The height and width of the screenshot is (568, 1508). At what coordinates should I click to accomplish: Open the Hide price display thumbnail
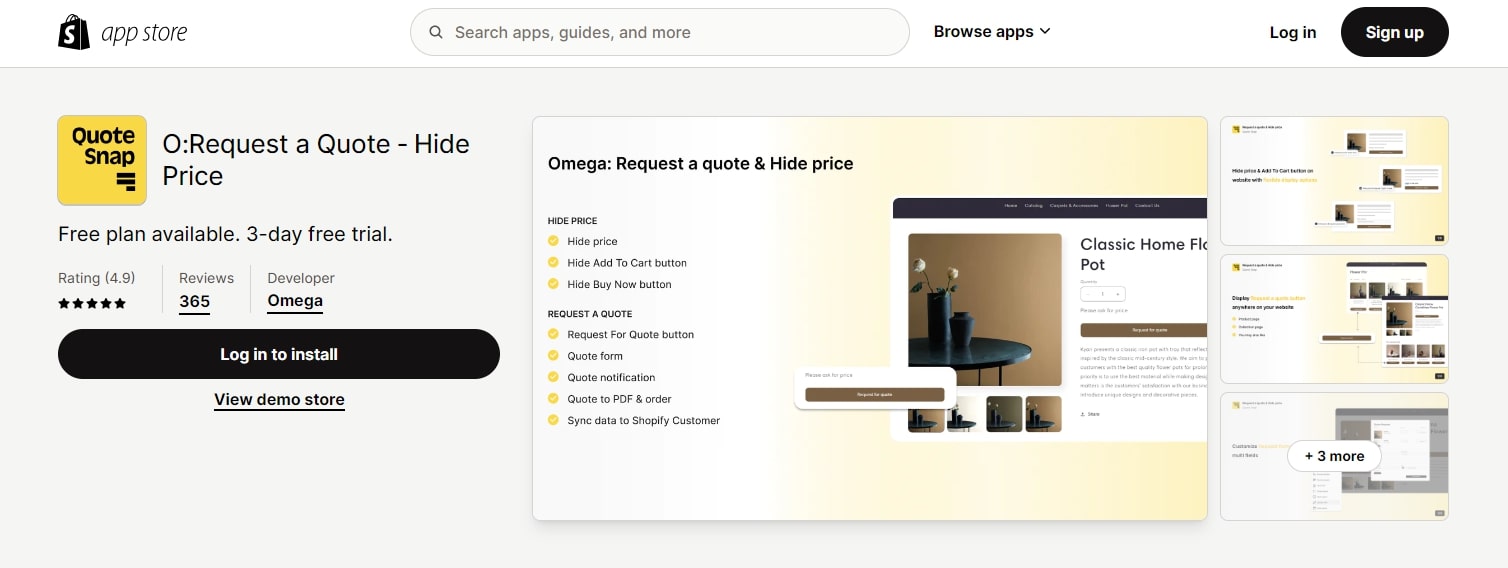coord(1334,181)
